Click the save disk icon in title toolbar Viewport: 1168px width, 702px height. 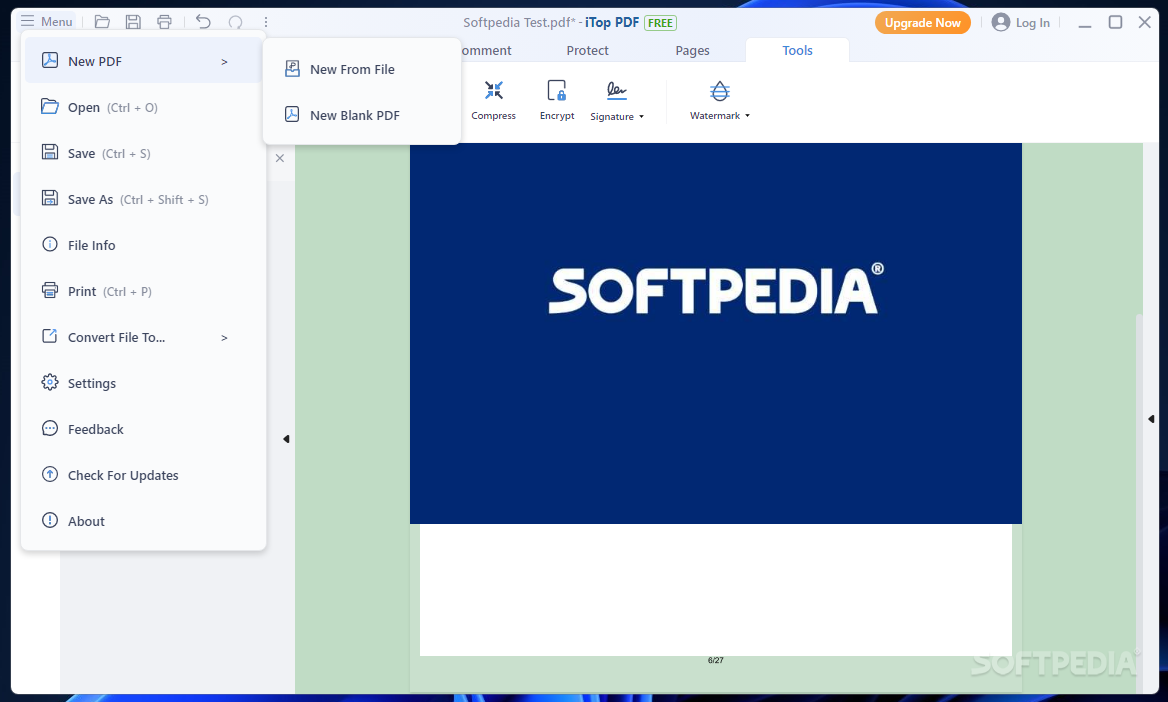133,22
